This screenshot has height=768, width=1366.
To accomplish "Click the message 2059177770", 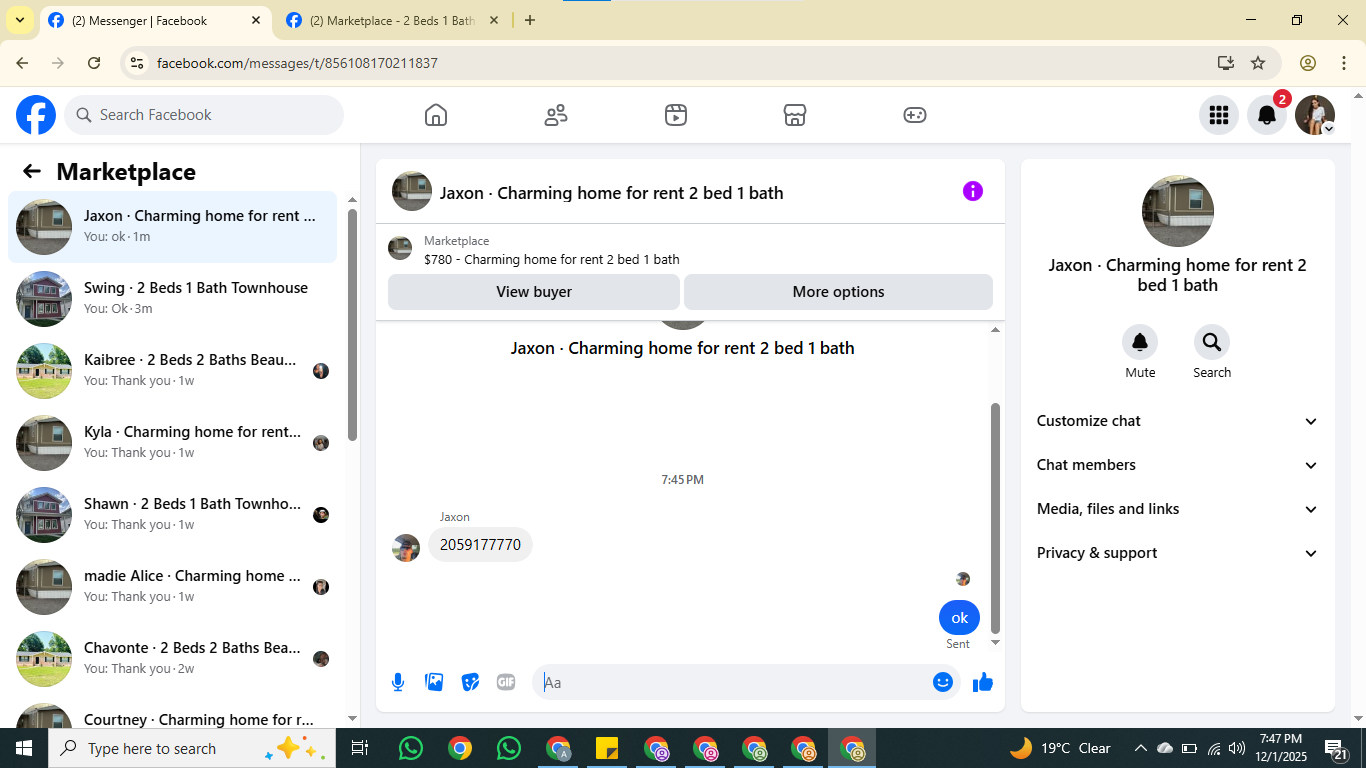I will (x=481, y=545).
